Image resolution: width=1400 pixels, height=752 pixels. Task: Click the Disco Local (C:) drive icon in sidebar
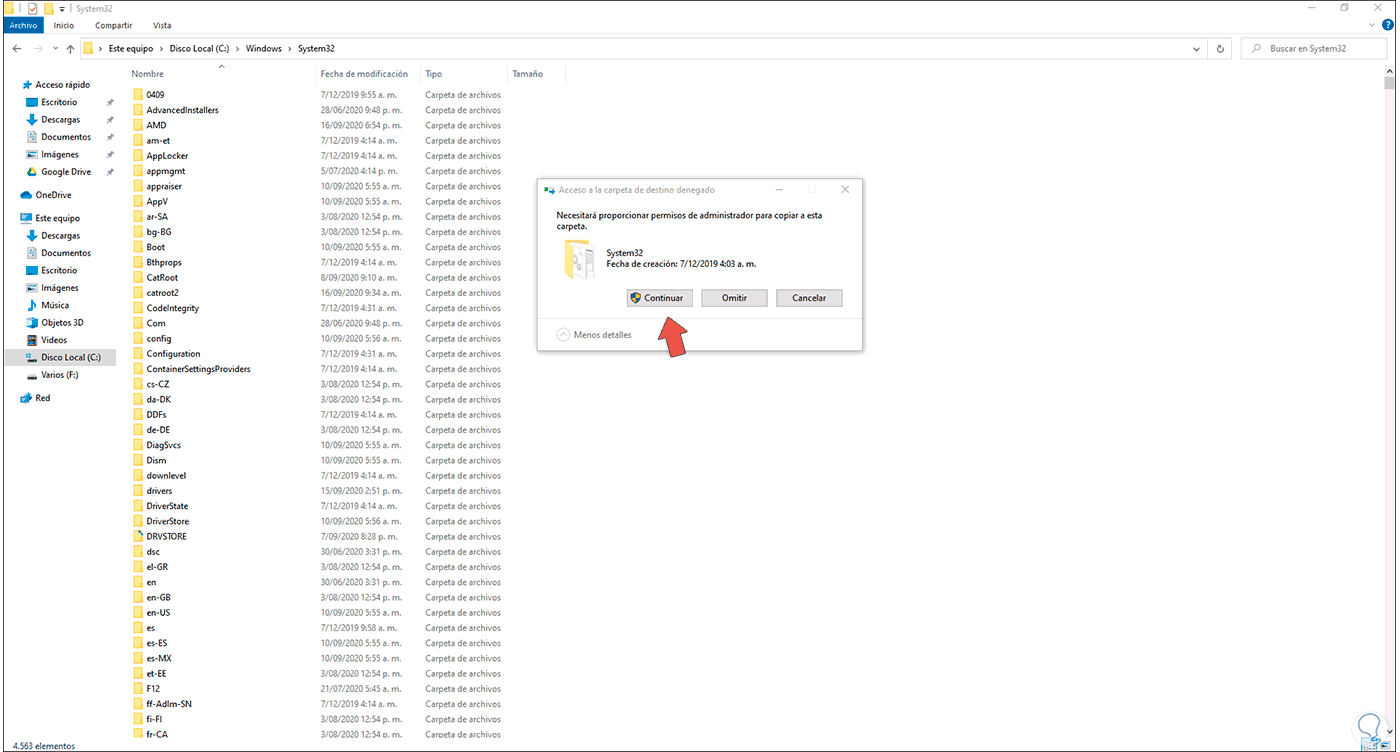pos(32,357)
